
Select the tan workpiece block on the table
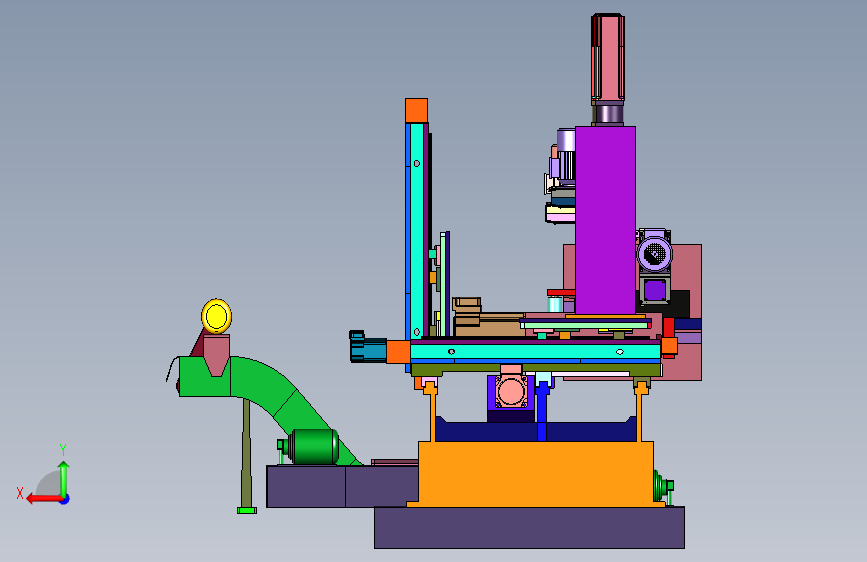[x=489, y=325]
